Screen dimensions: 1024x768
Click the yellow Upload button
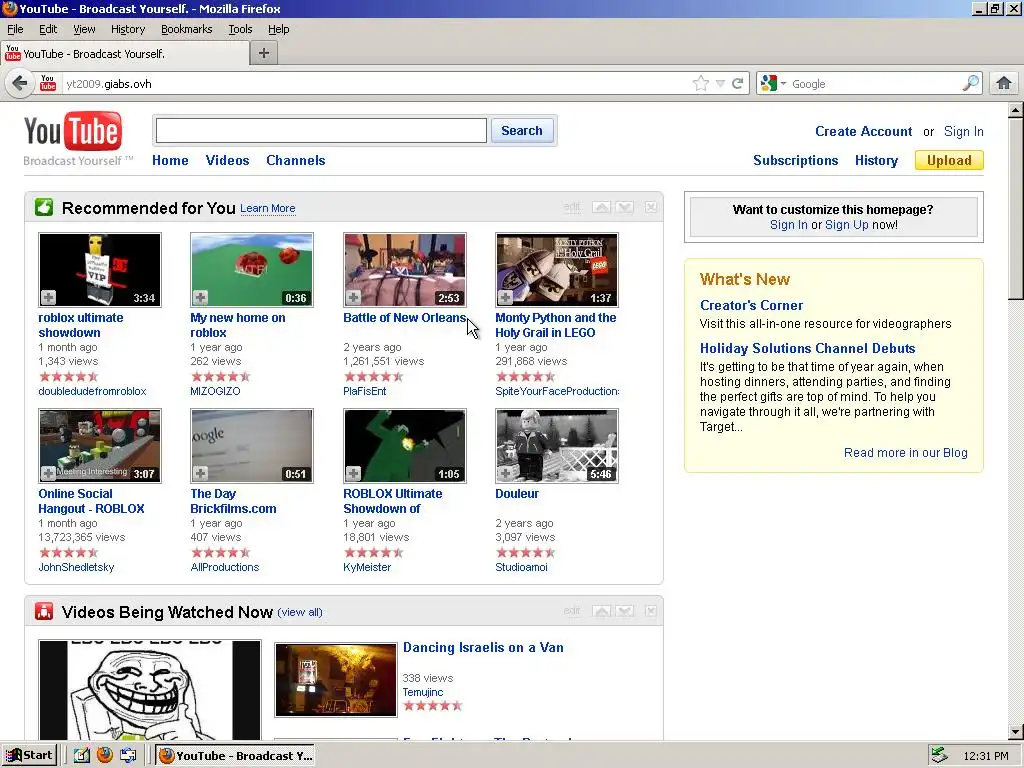point(949,160)
